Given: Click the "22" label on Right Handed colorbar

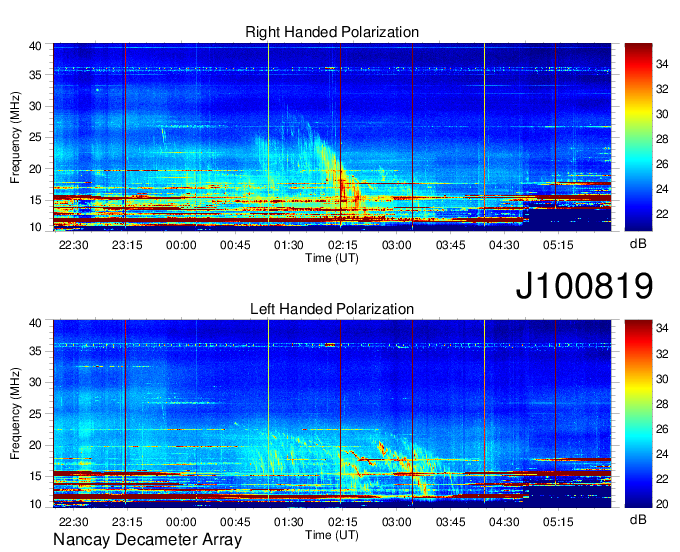Looking at the screenshot, I should (662, 214).
